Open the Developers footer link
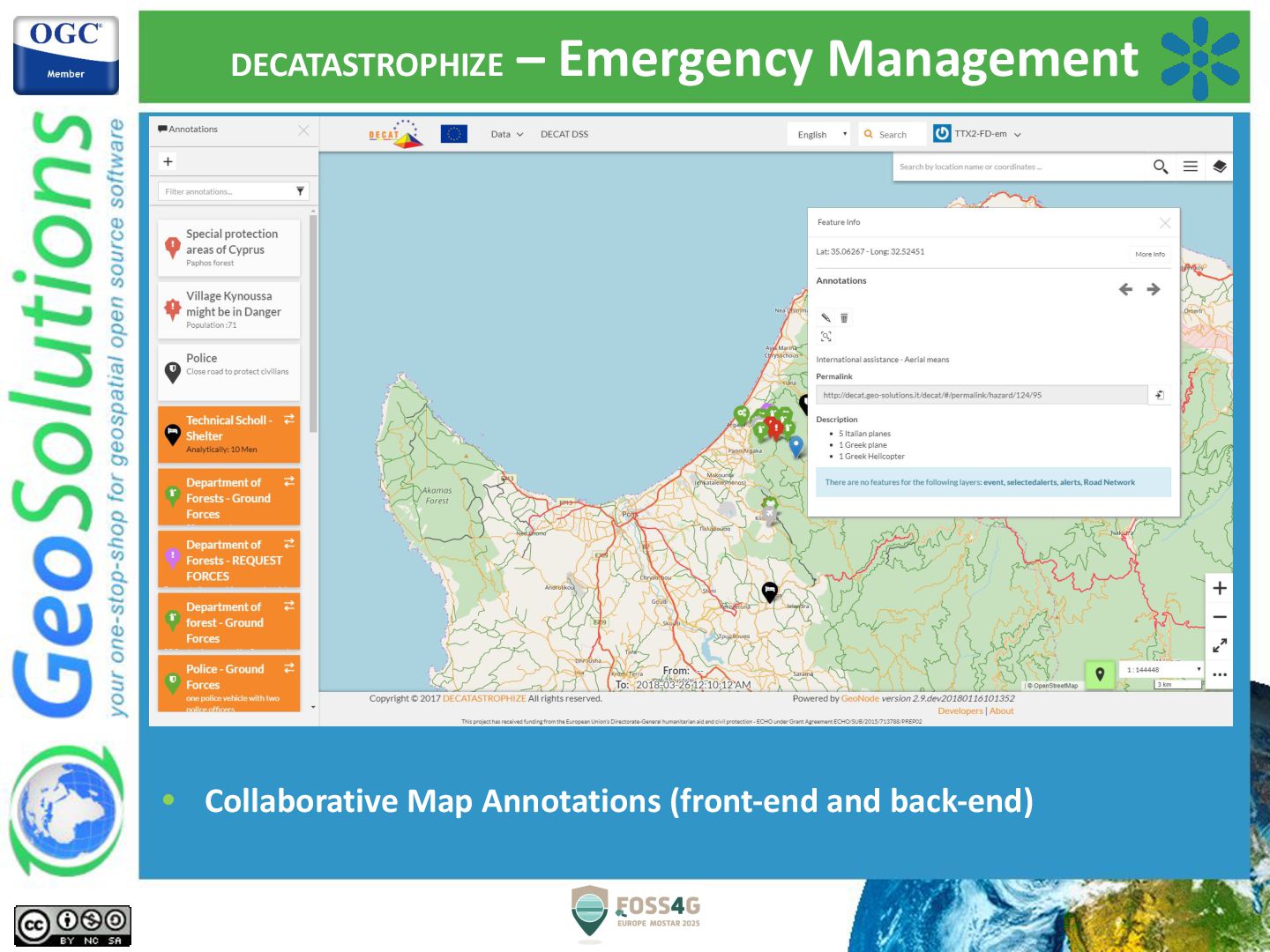1270x952 pixels. point(960,710)
